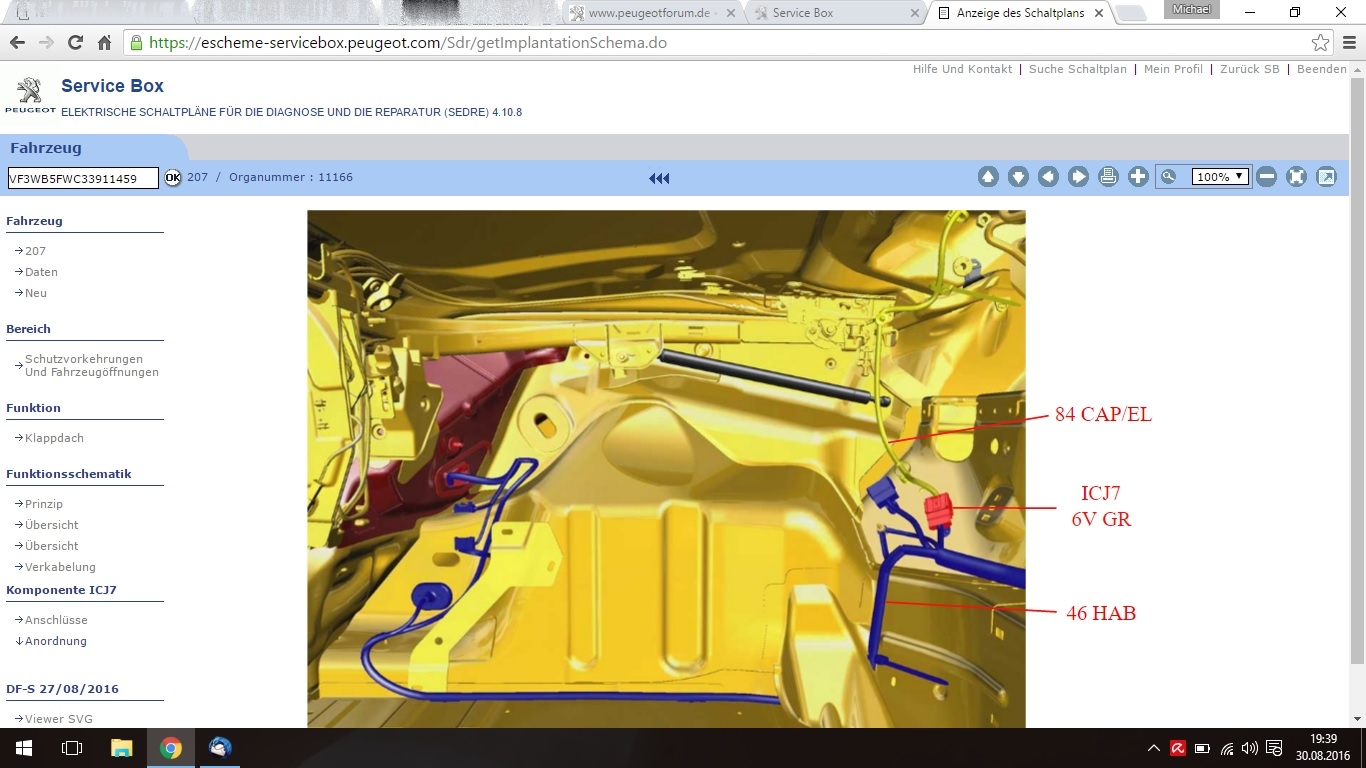Image resolution: width=1366 pixels, height=768 pixels.
Task: Open Anschlüsse under Komponente ICJ7
Action: (x=56, y=620)
